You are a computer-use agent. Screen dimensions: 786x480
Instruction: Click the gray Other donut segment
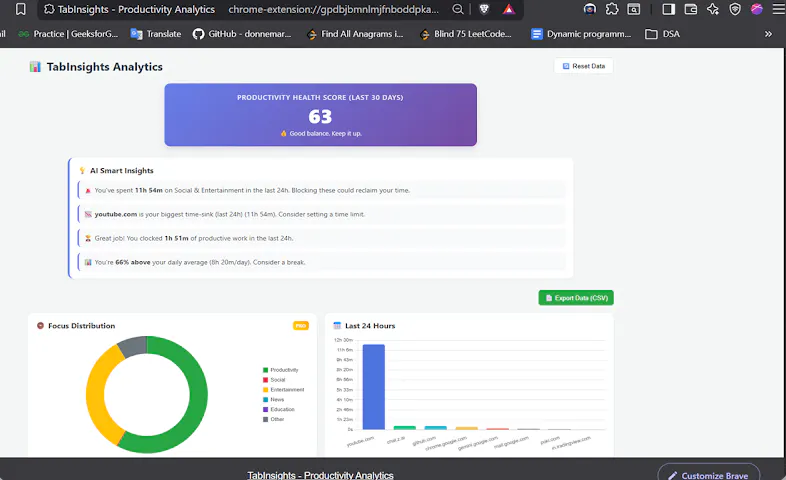pyautogui.click(x=134, y=347)
